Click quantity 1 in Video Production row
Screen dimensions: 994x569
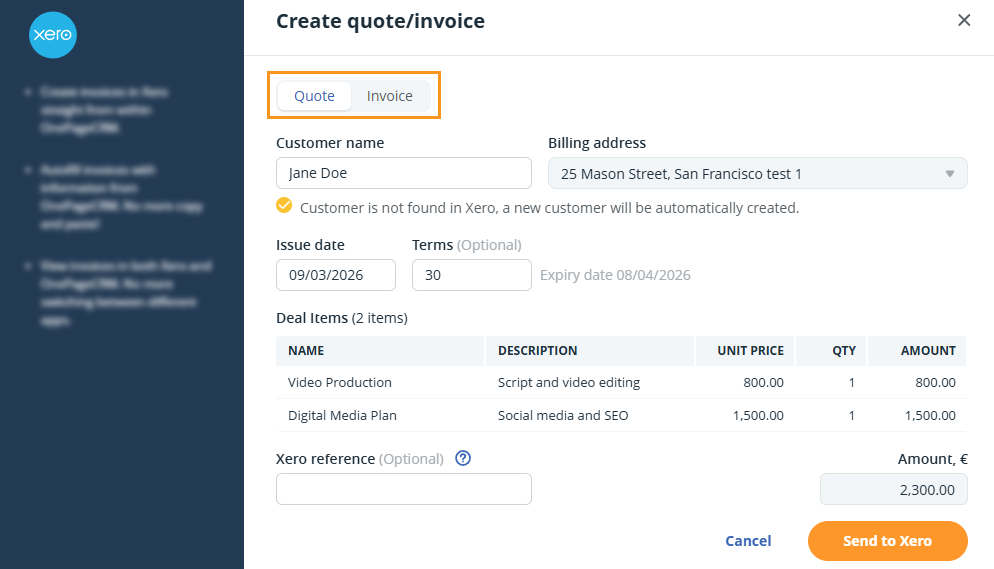[851, 383]
